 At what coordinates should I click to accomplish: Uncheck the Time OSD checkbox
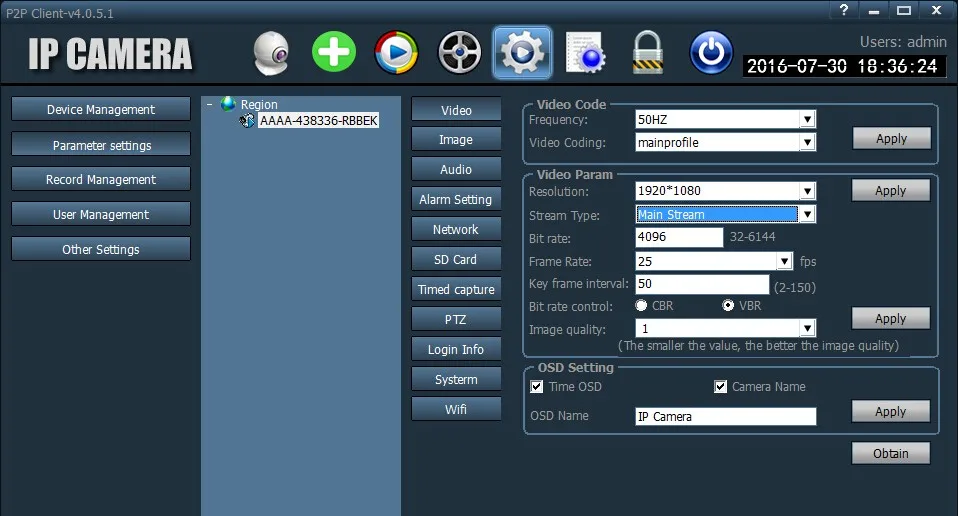(x=536, y=387)
